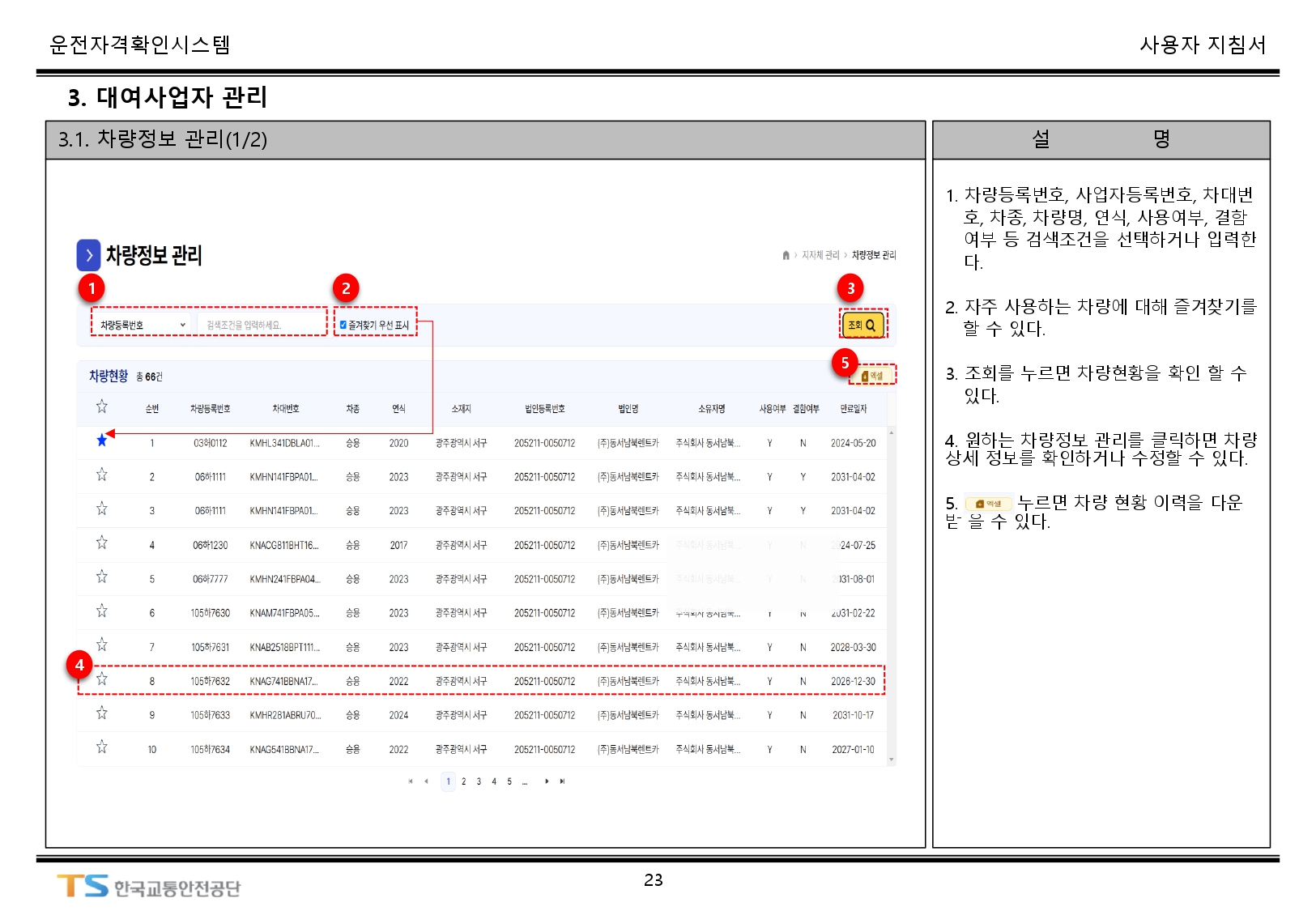Click the blue chevron icon beside 차량정보 관리
Screen dimensions: 1316x911
(88, 255)
